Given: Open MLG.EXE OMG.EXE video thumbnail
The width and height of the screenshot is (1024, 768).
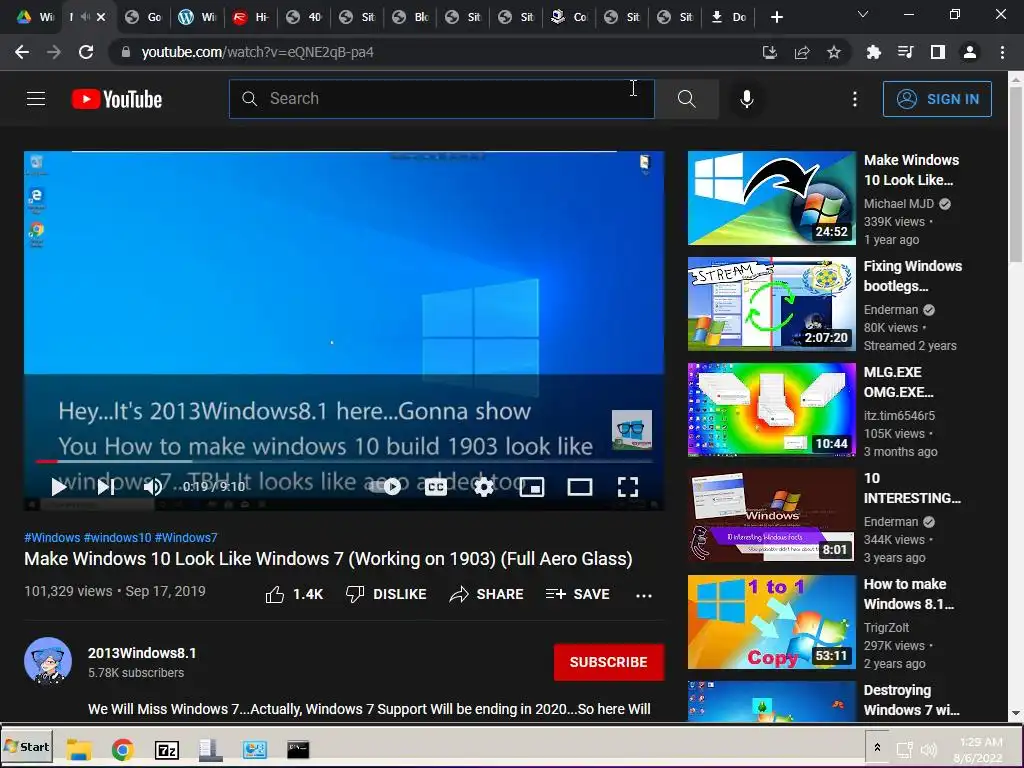Looking at the screenshot, I should click(771, 409).
